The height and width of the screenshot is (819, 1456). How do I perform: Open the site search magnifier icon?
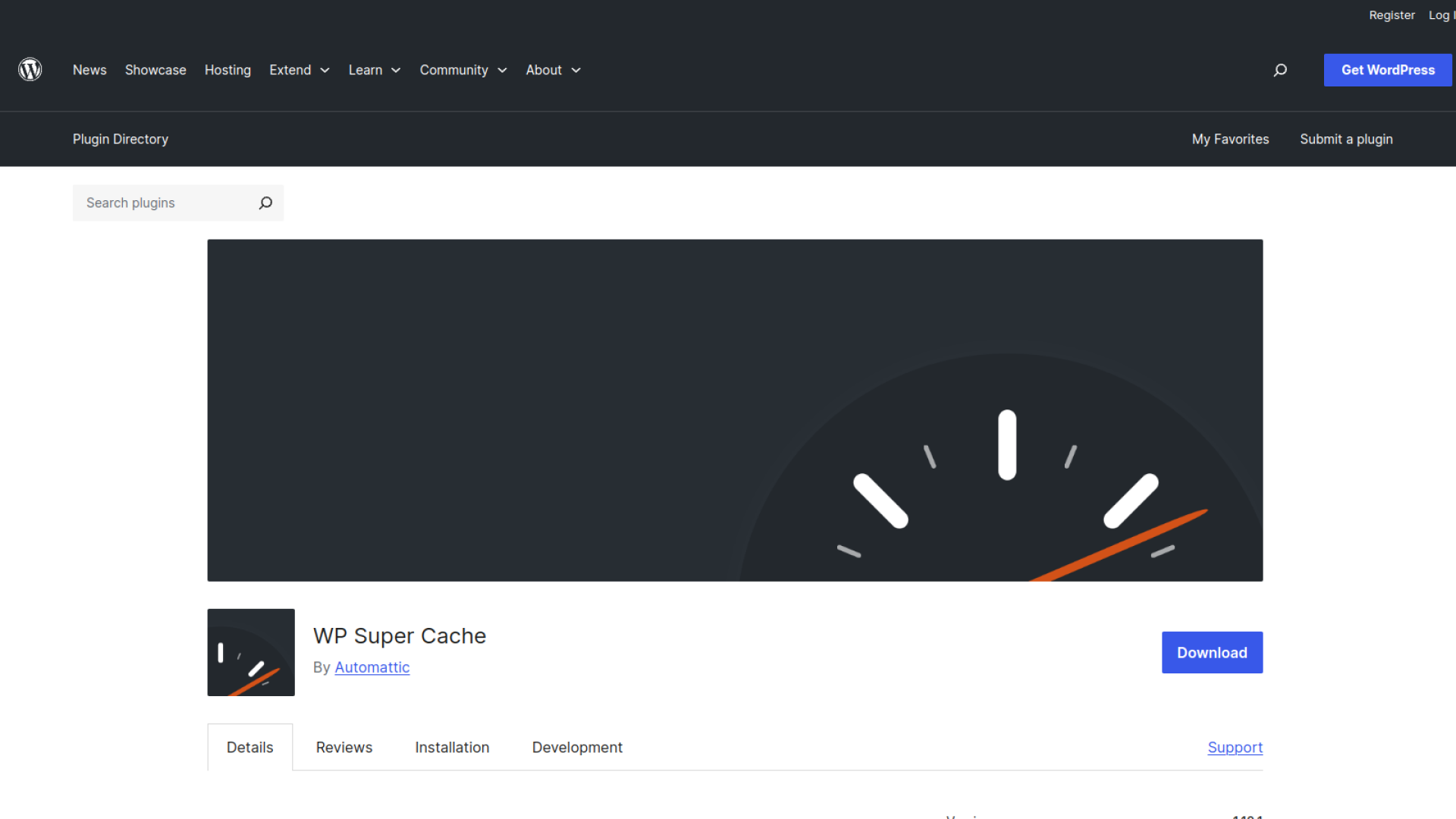coord(1280,70)
